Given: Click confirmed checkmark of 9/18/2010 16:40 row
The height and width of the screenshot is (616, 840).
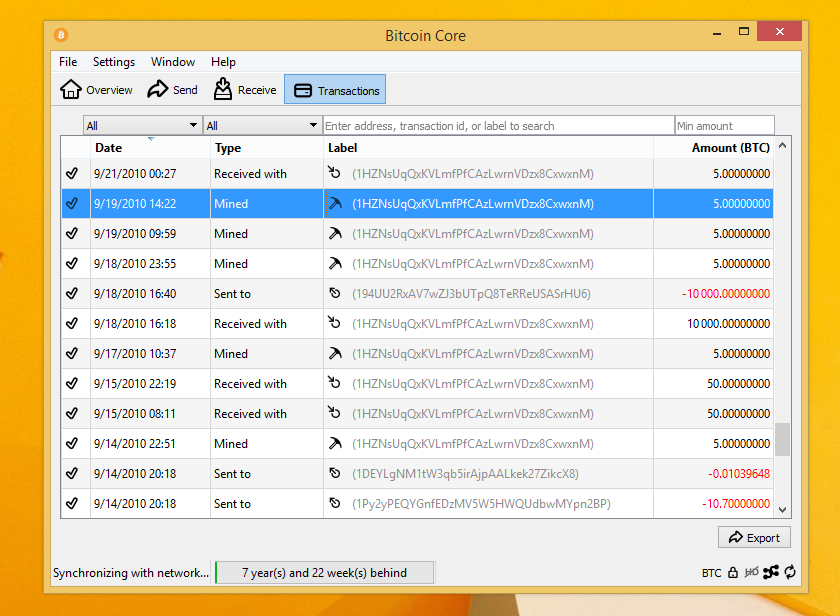Looking at the screenshot, I should coord(72,294).
